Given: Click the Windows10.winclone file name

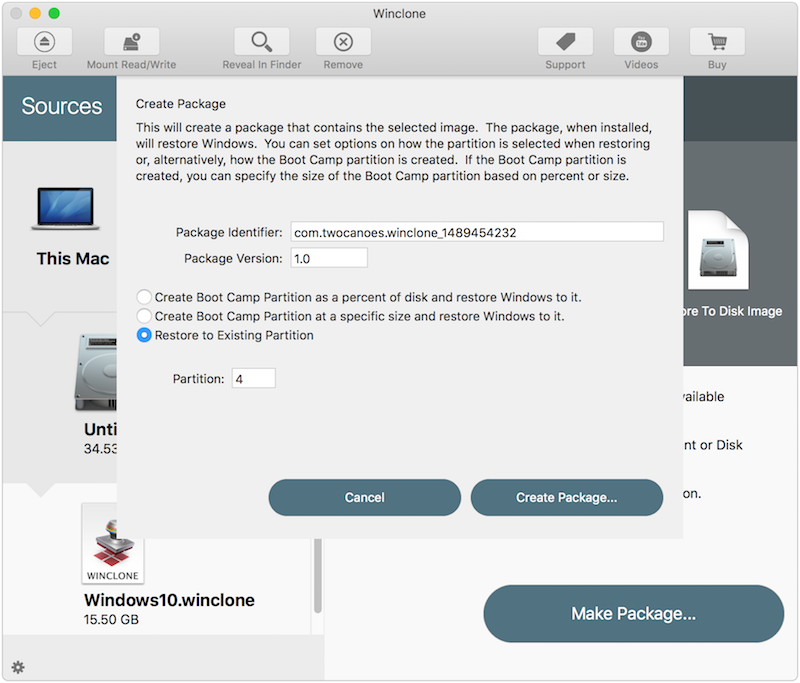Looking at the screenshot, I should (169, 600).
